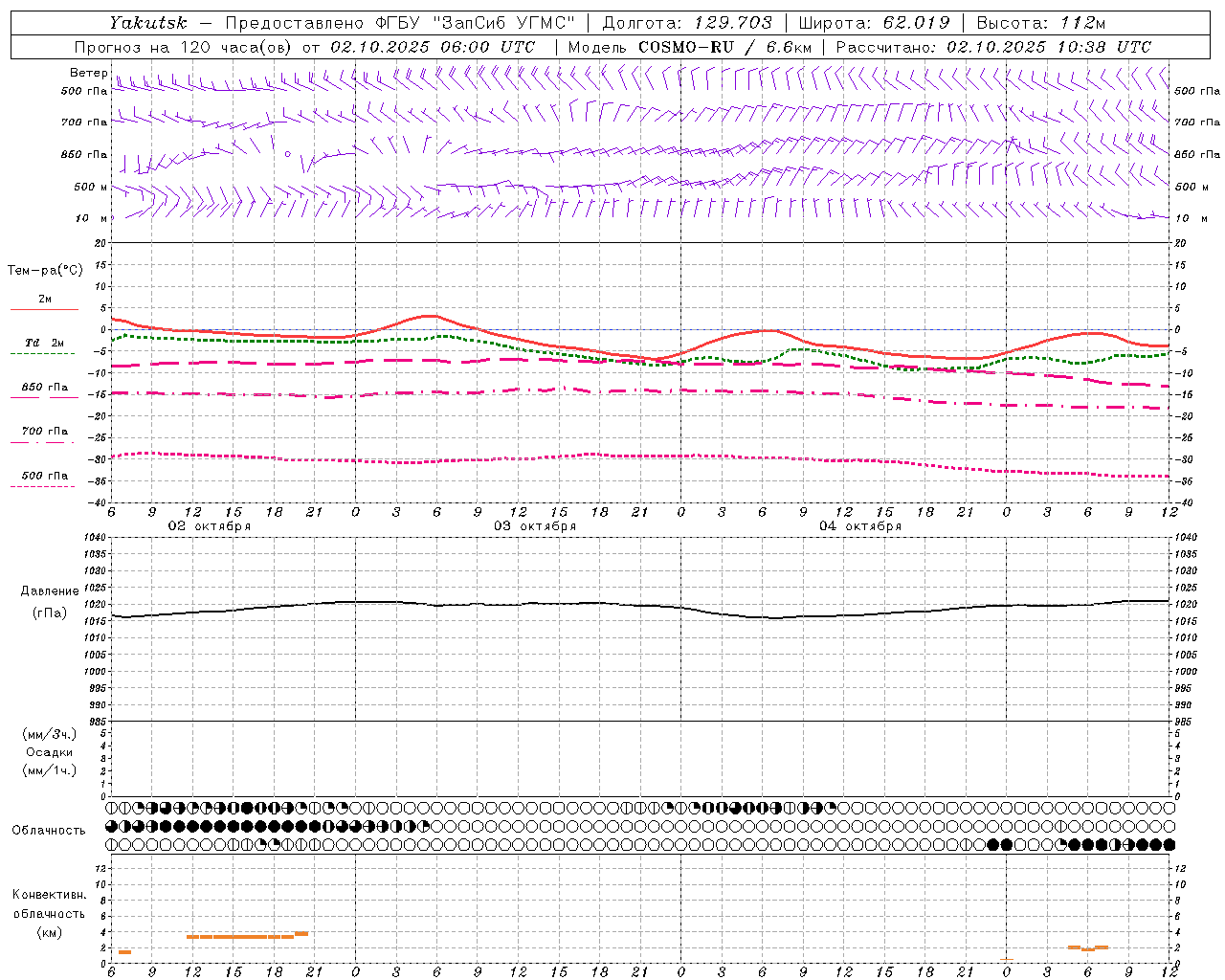
Task: Click the red 2m temperature curve peak on 03 октября
Action: pos(430,316)
